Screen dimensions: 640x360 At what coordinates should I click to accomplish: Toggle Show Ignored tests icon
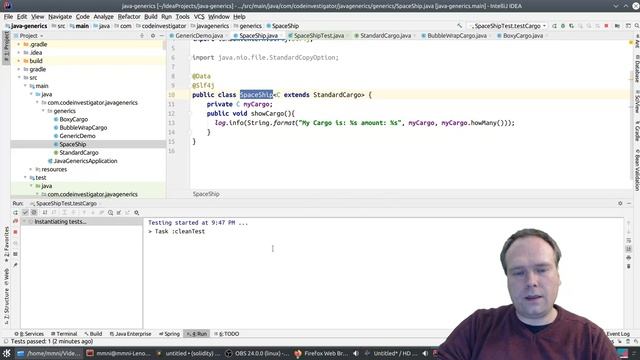(34, 213)
